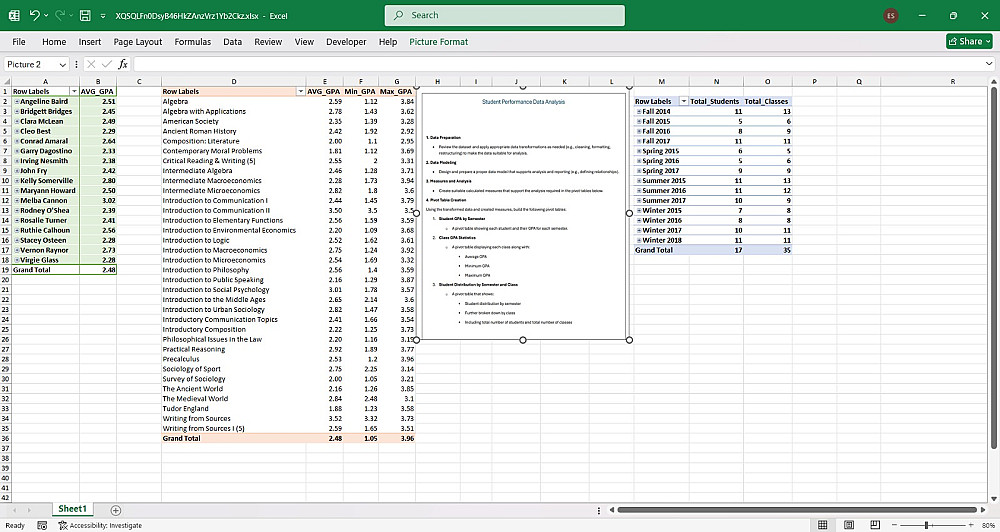The image size is (1000, 532).
Task: Expand the Fall 2014 pivot row
Action: 638,111
